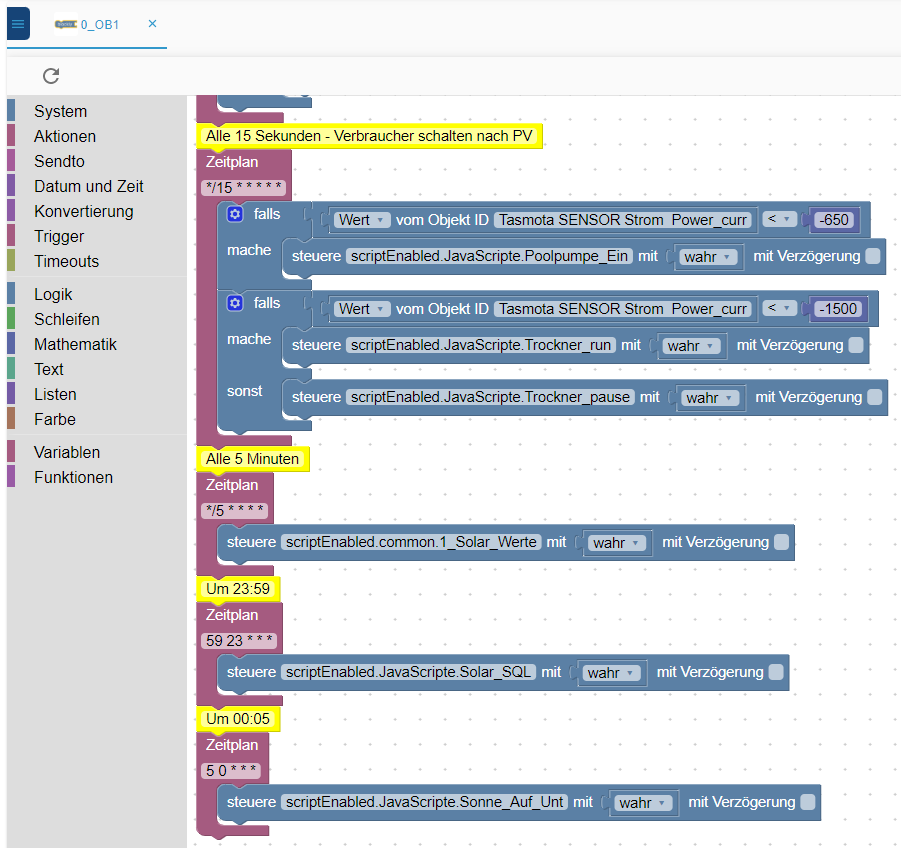Open the Trigger block category
Image resolution: width=901 pixels, height=848 pixels.
(x=59, y=237)
